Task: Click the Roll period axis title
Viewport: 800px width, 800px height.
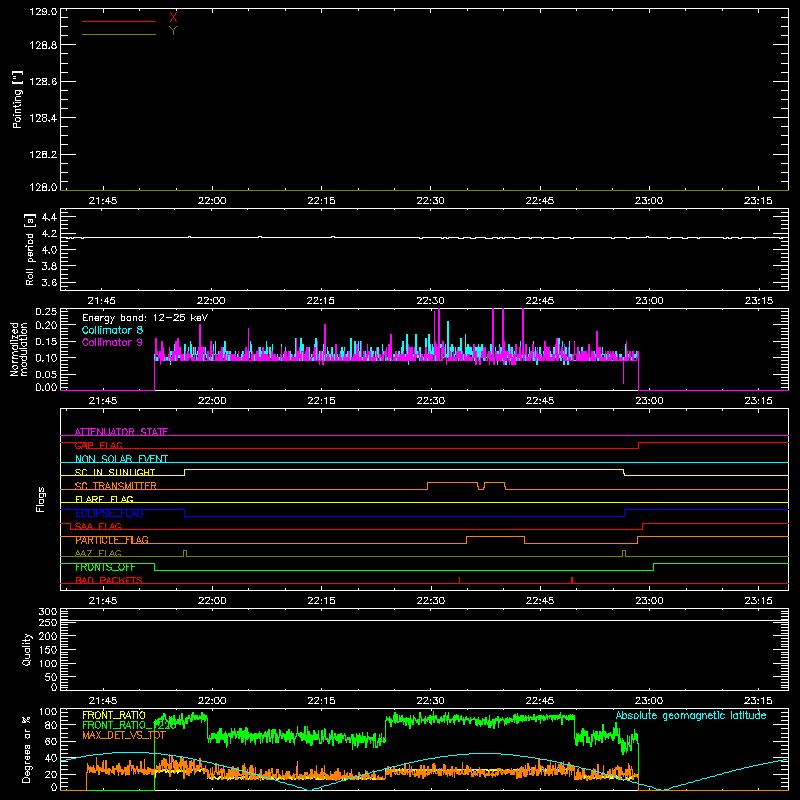Action: pos(30,249)
